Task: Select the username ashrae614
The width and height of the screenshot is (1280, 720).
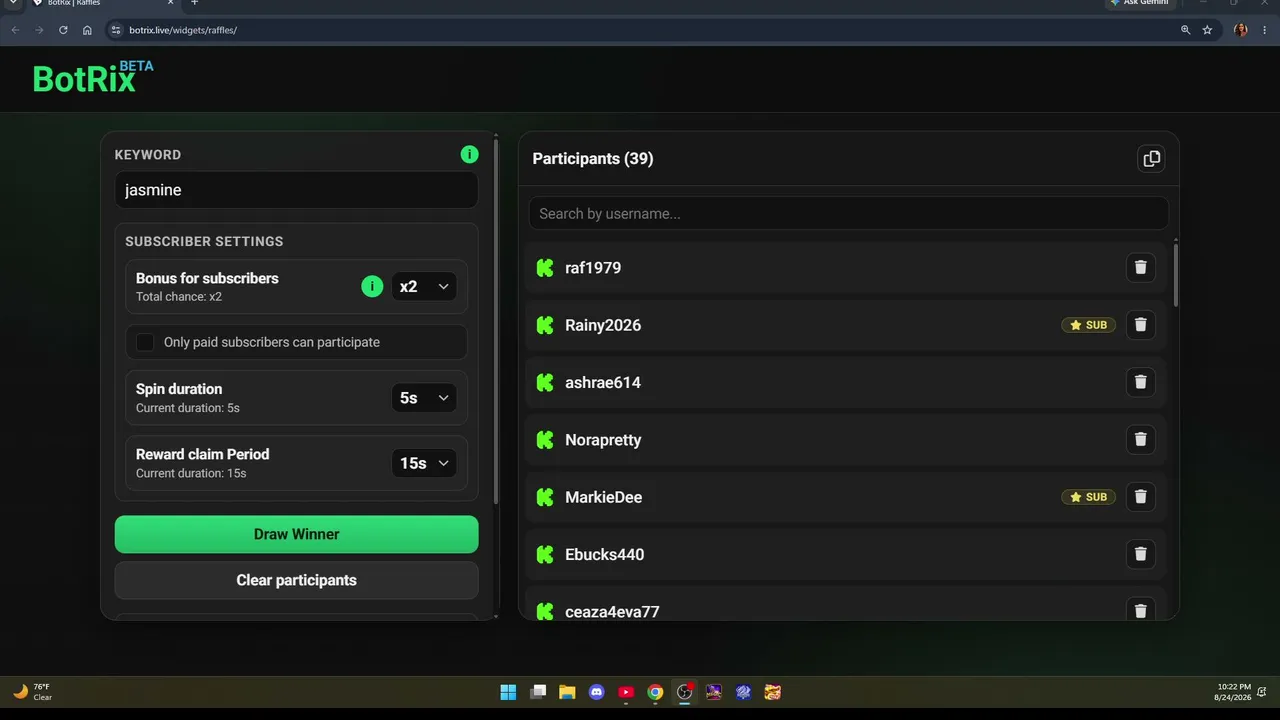Action: click(x=603, y=382)
